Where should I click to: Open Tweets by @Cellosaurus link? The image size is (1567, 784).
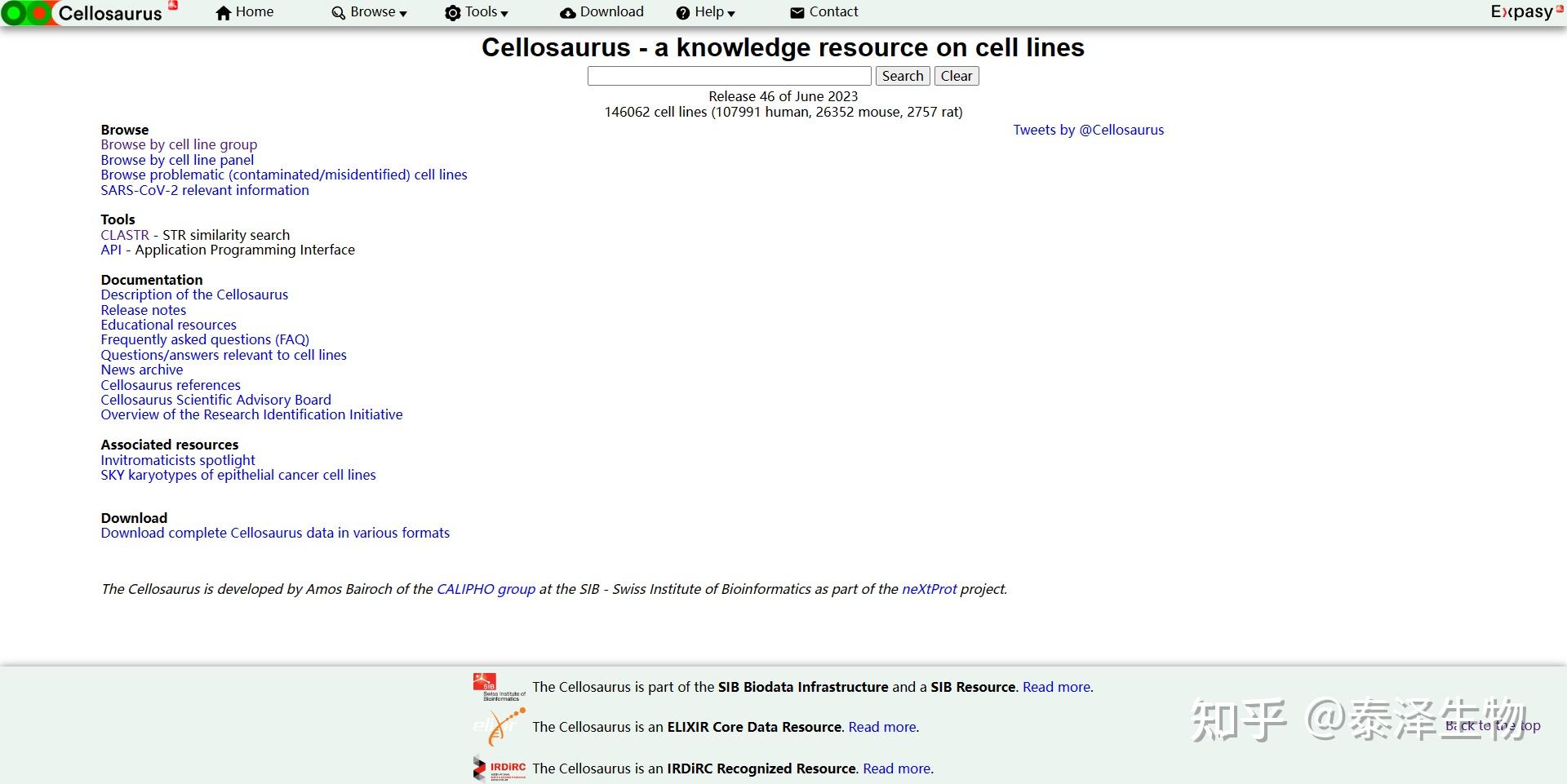tap(1089, 130)
